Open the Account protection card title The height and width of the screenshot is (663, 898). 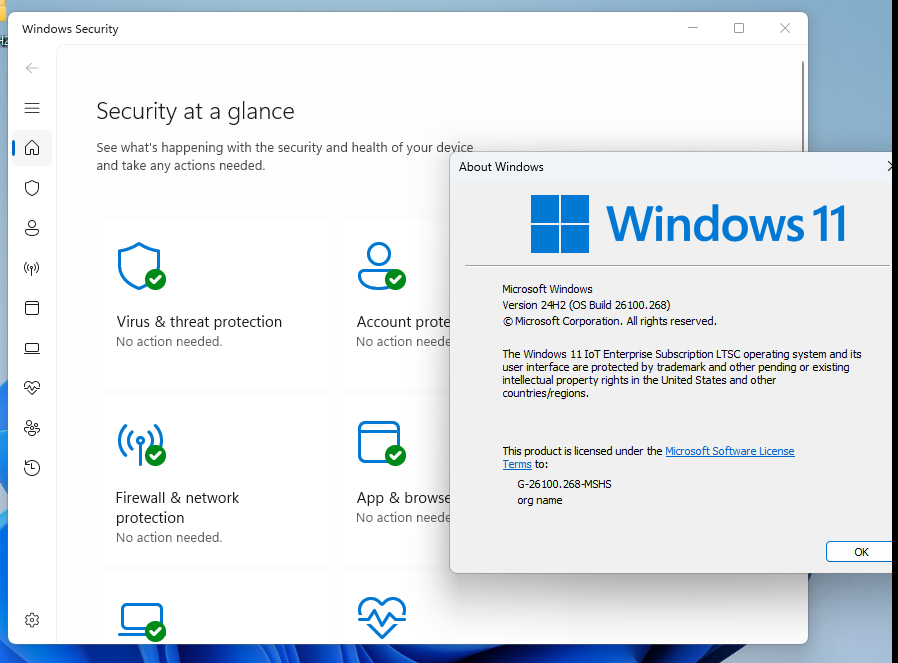(403, 322)
